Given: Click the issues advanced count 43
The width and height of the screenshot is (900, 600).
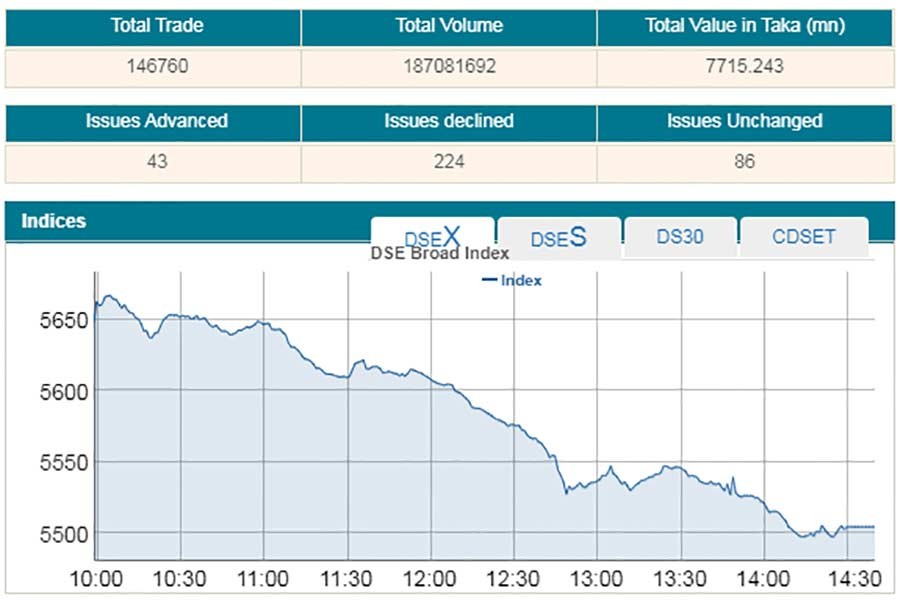Looking at the screenshot, I should point(152,160).
